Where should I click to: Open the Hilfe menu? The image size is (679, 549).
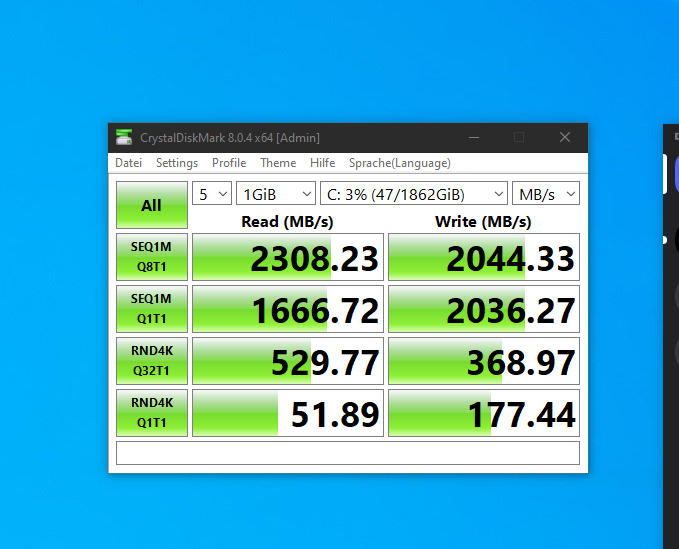pos(323,163)
